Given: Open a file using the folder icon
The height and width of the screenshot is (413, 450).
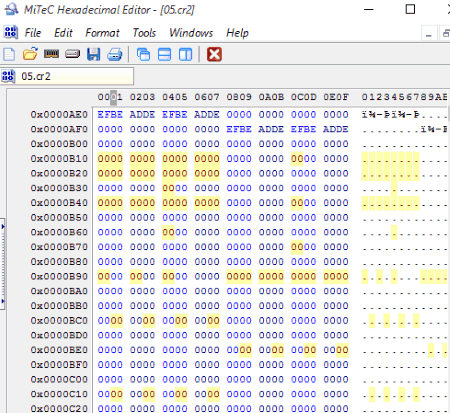Looking at the screenshot, I should pyautogui.click(x=30, y=54).
